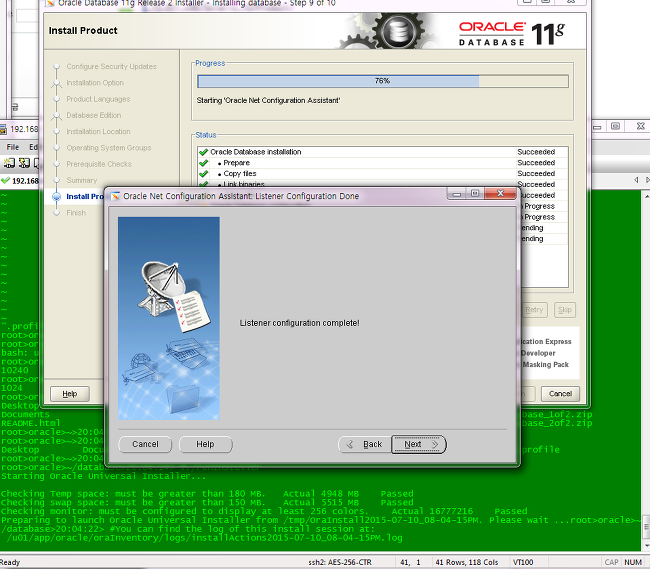Cancel the Oracle Database installer
650x569 pixels.
(x=560, y=394)
